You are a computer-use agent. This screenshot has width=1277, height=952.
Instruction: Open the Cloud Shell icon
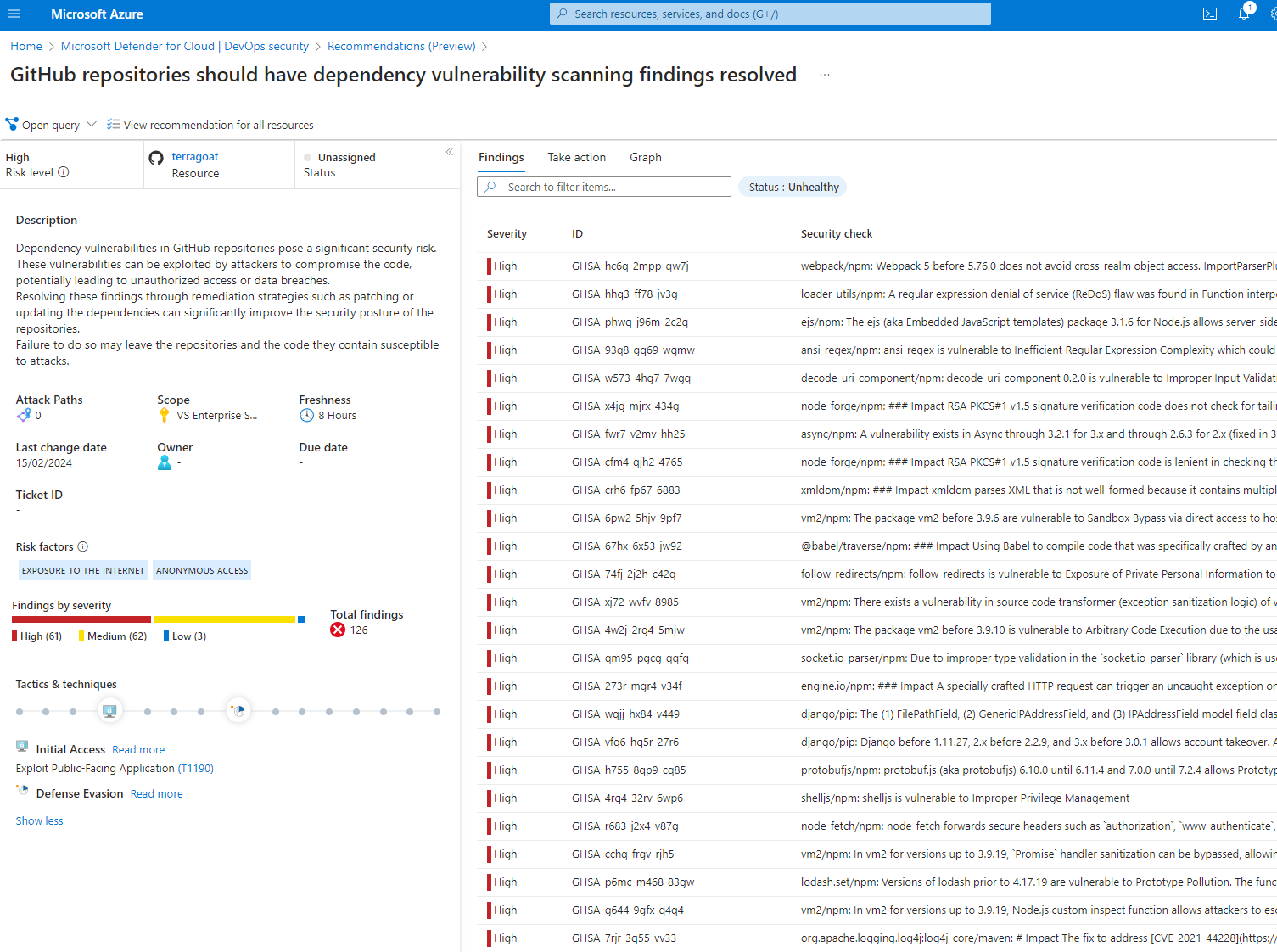[1210, 14]
